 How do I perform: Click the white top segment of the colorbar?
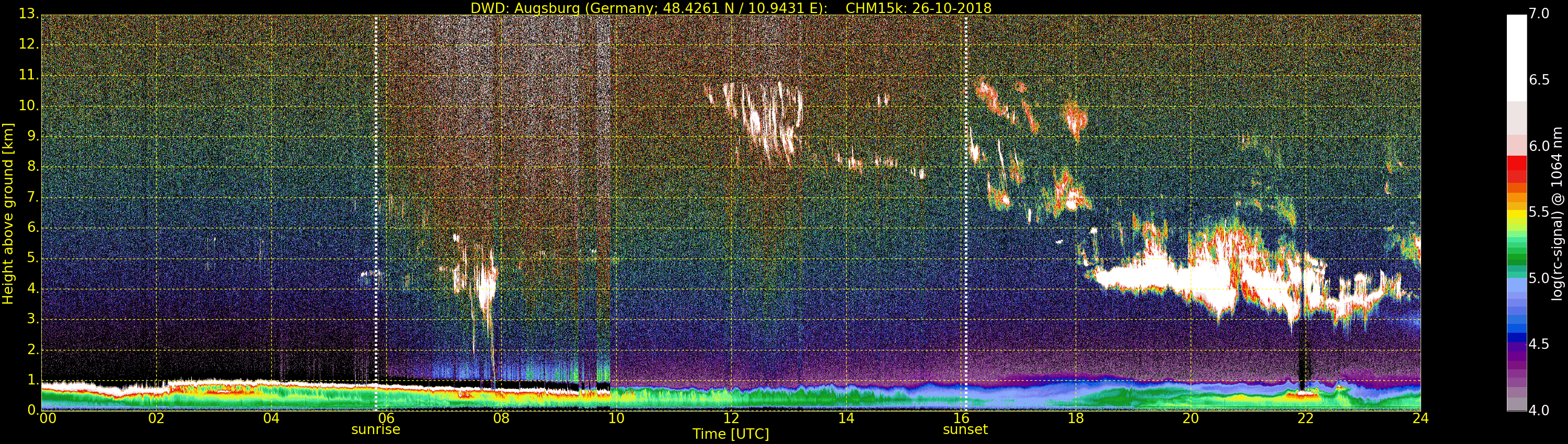pyautogui.click(x=1516, y=58)
